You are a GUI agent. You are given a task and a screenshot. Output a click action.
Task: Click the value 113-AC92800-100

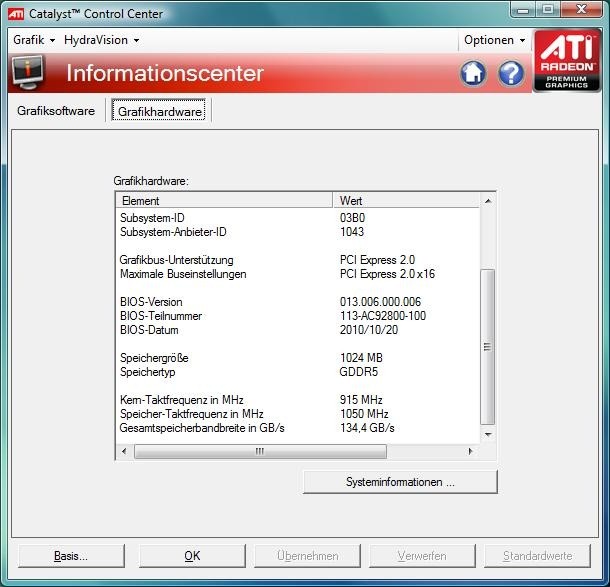383,316
